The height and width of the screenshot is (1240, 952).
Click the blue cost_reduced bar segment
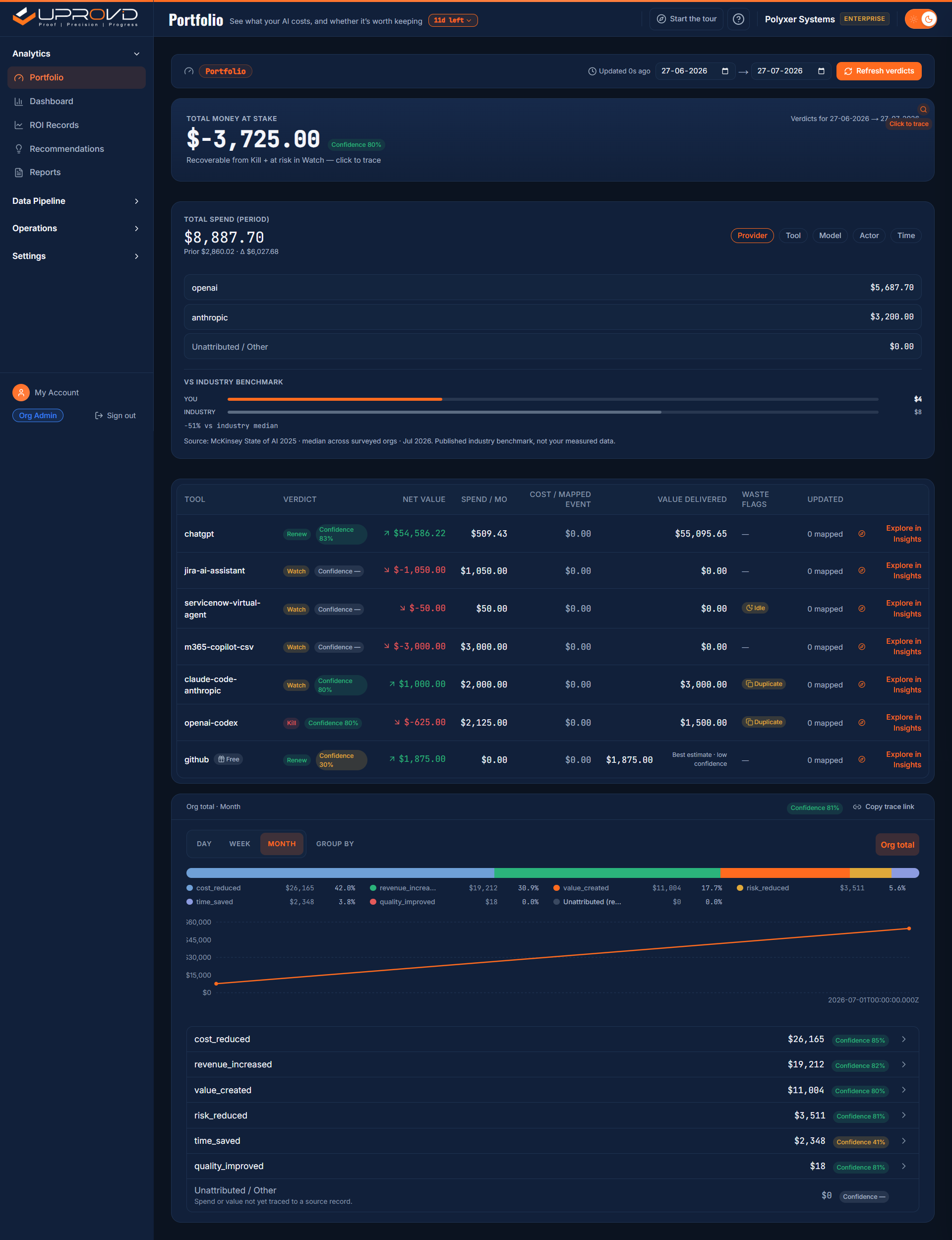pyautogui.click(x=340, y=873)
